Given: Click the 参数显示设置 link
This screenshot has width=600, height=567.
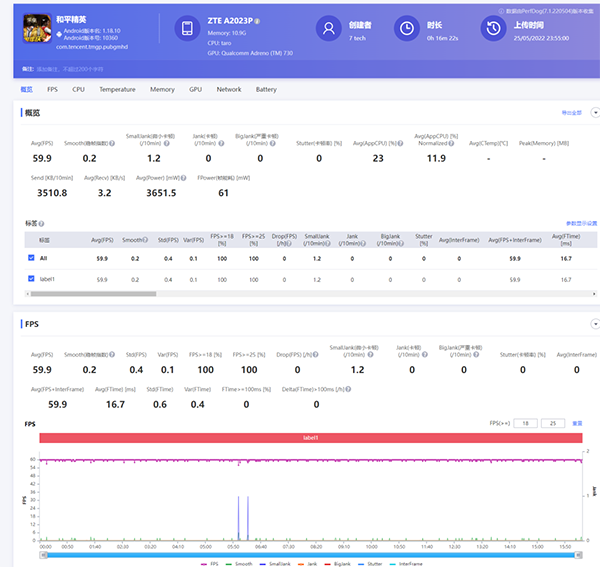Looking at the screenshot, I should coord(581,224).
